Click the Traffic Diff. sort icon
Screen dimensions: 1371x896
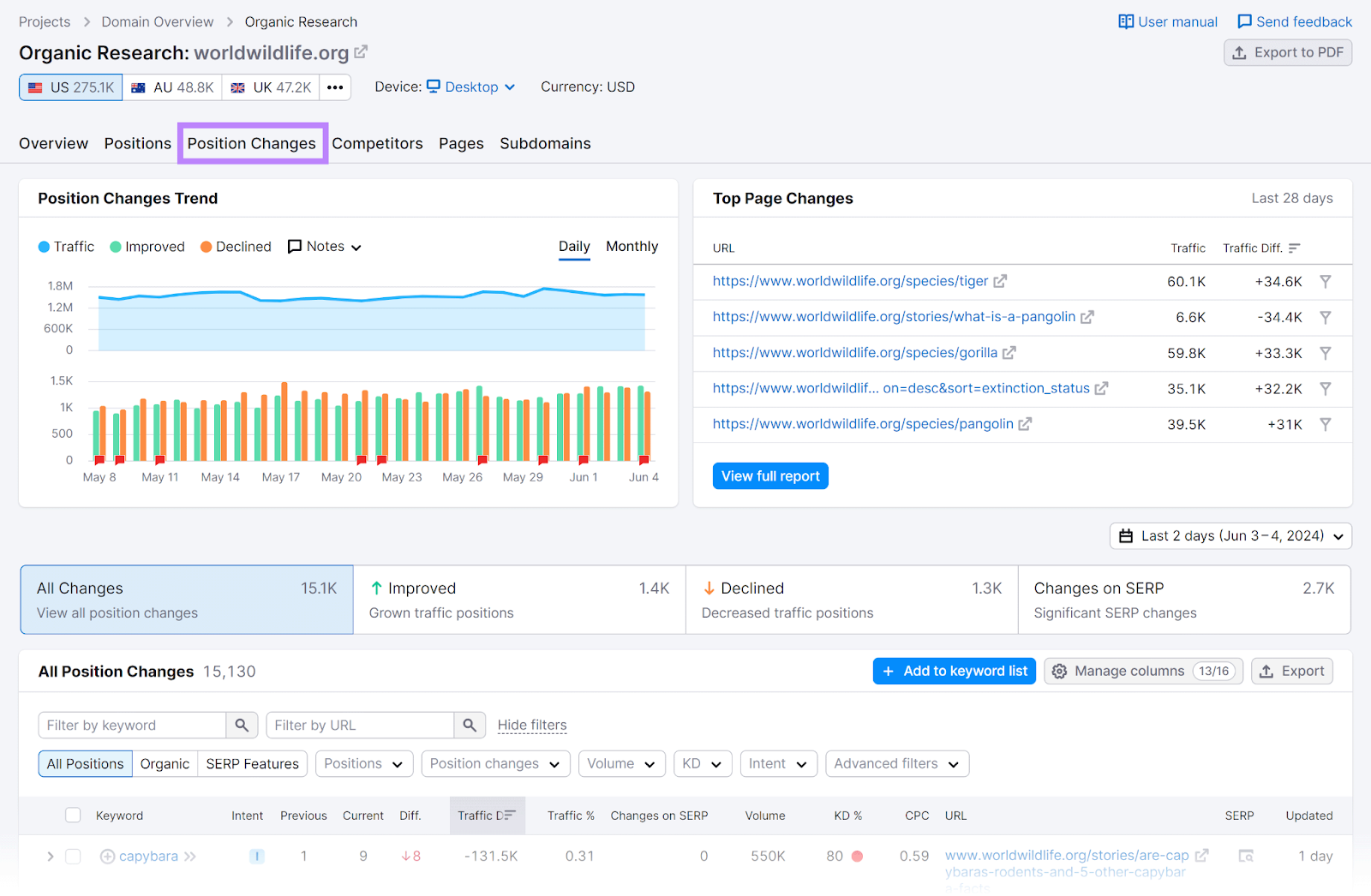[1294, 248]
